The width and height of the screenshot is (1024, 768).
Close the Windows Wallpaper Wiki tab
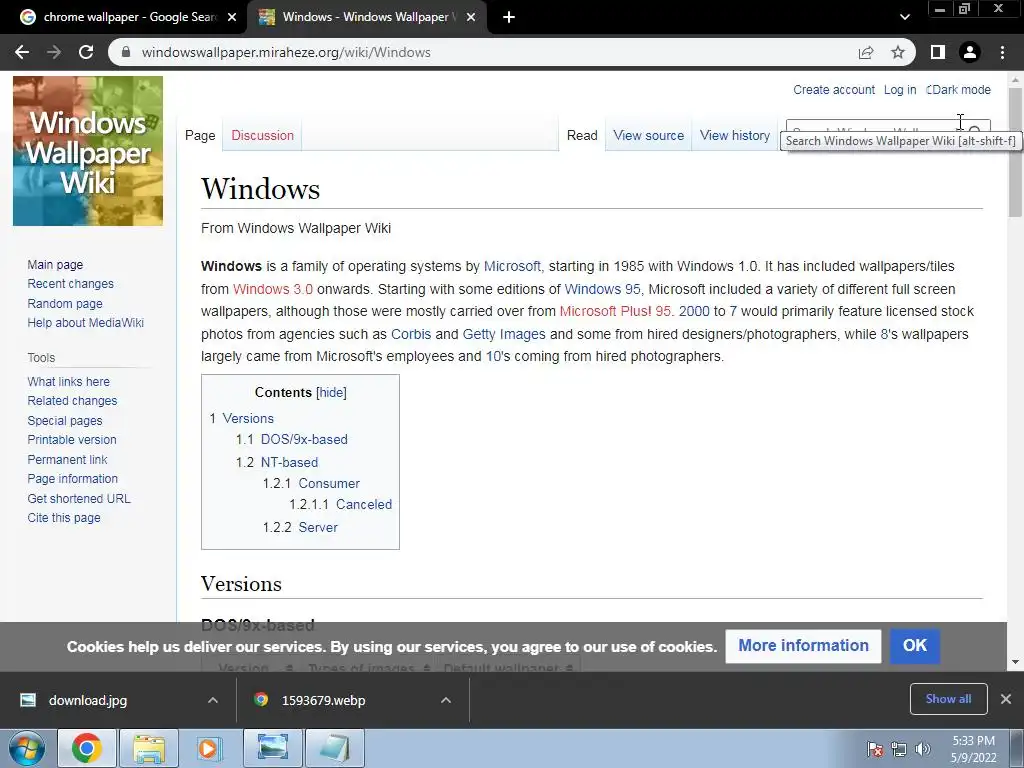point(471,18)
